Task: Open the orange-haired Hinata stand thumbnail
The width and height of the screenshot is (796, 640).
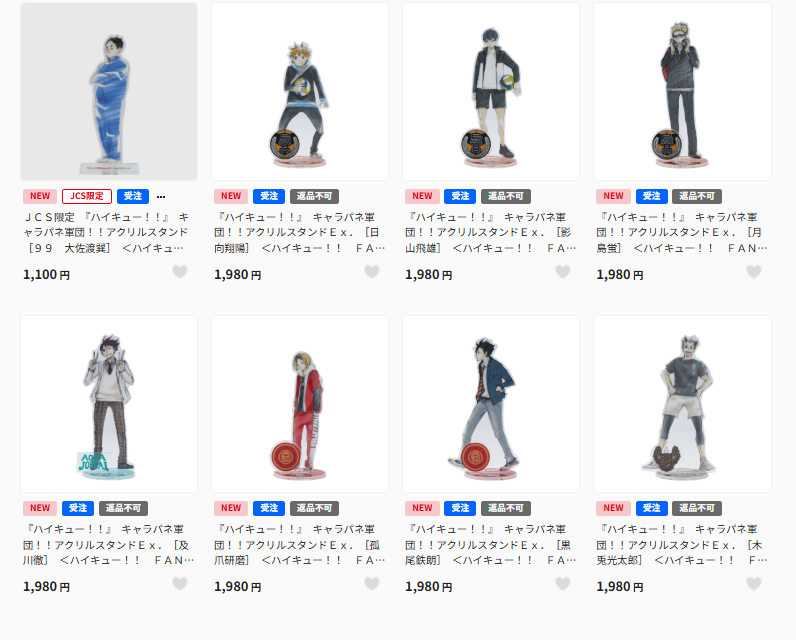Action: click(x=300, y=91)
